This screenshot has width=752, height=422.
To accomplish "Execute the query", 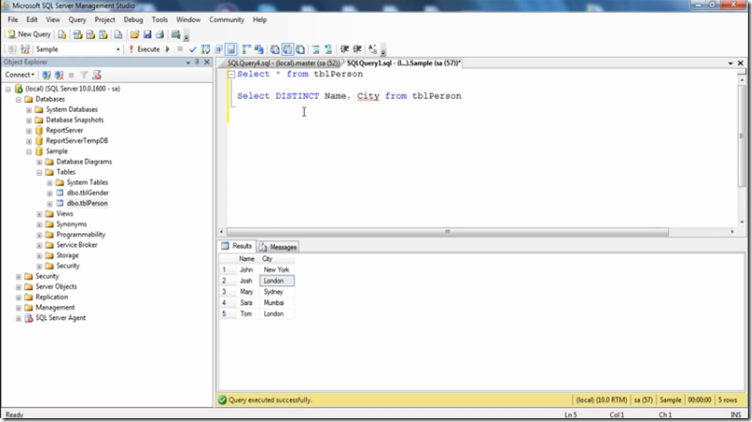I will pyautogui.click(x=144, y=49).
